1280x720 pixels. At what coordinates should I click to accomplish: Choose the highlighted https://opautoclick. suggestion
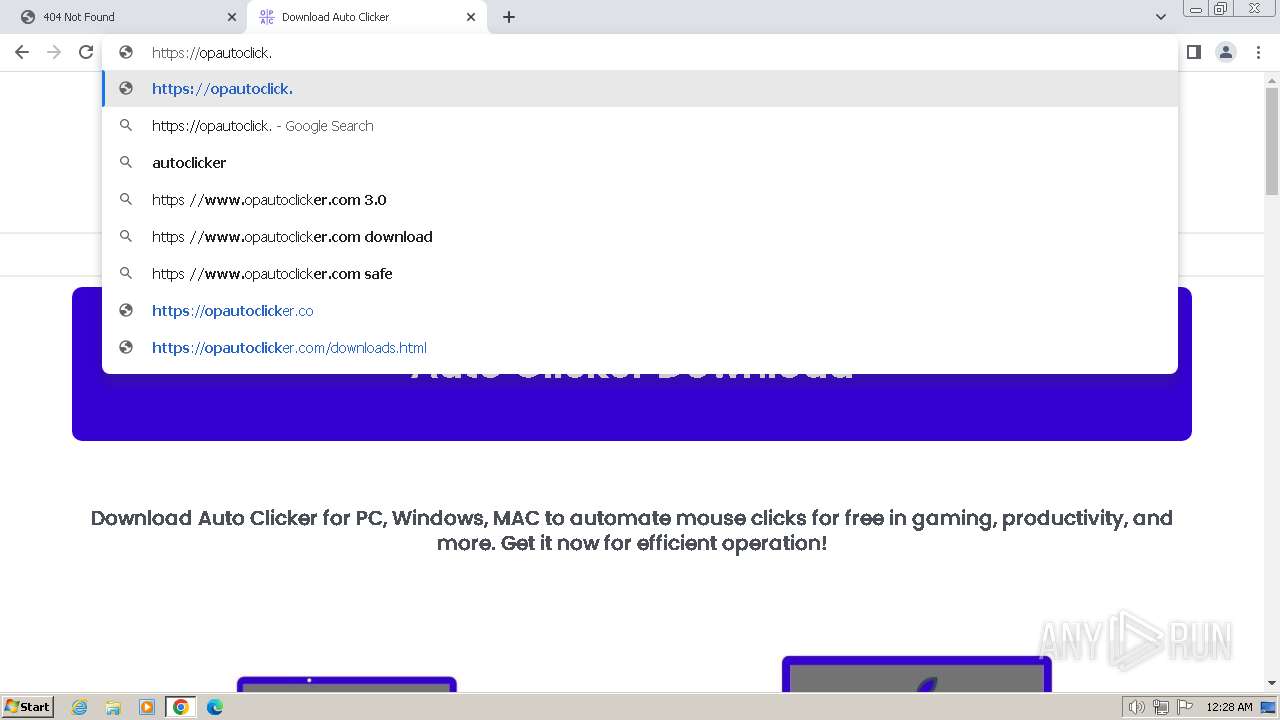640,89
